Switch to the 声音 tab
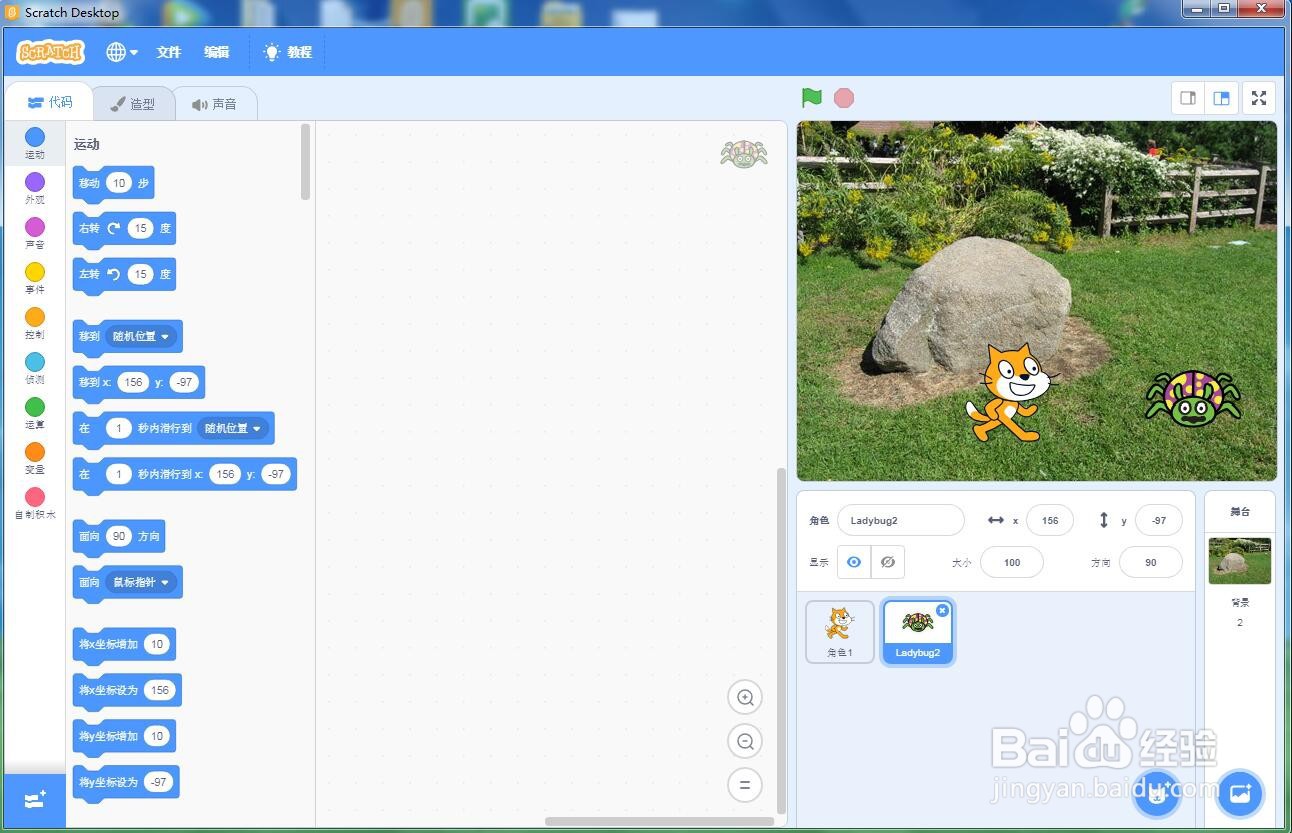Viewport: 1292px width, 833px height. tap(215, 104)
